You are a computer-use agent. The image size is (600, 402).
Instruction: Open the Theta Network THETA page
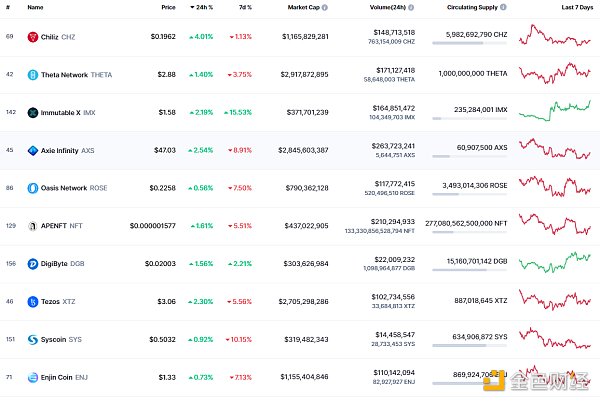(x=77, y=75)
